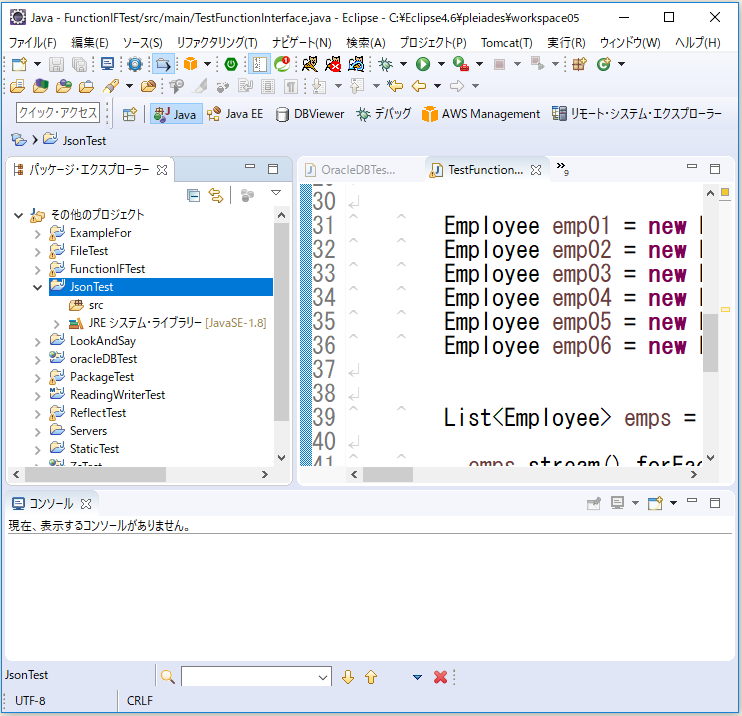Open the Console display selected dropdown arrow
742x716 pixels.
coord(636,503)
